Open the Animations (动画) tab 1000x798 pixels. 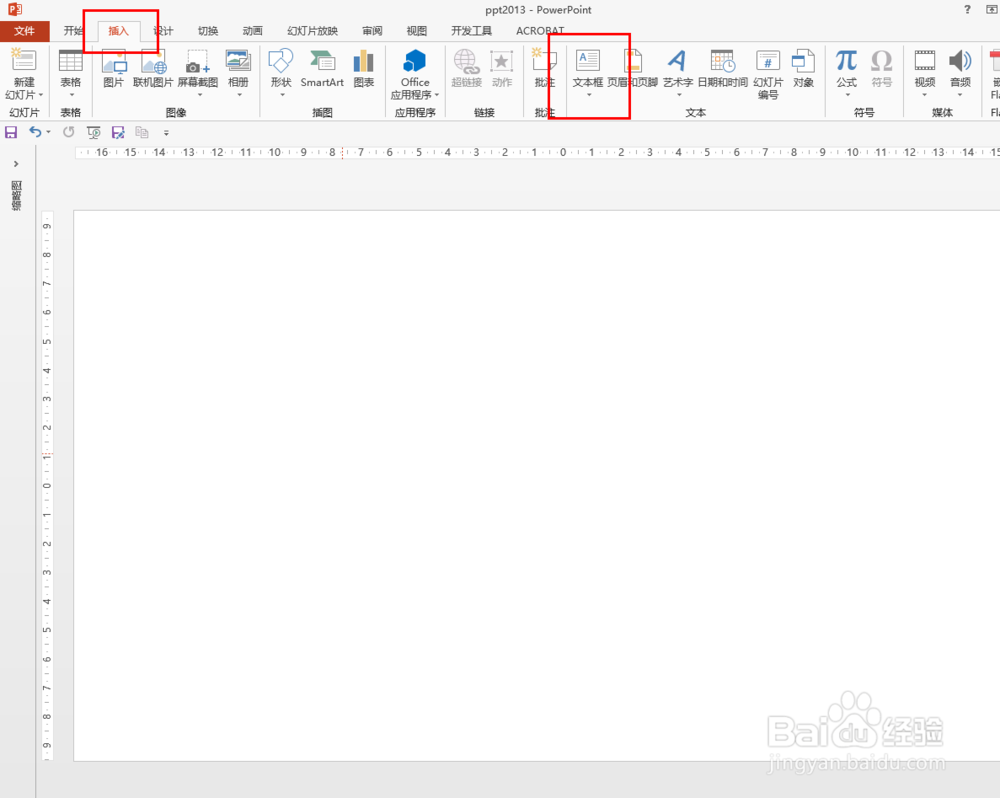point(253,31)
